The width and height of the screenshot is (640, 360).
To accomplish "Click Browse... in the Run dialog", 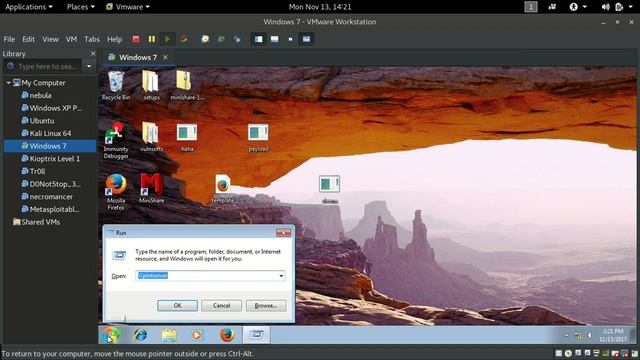I will click(x=266, y=305).
